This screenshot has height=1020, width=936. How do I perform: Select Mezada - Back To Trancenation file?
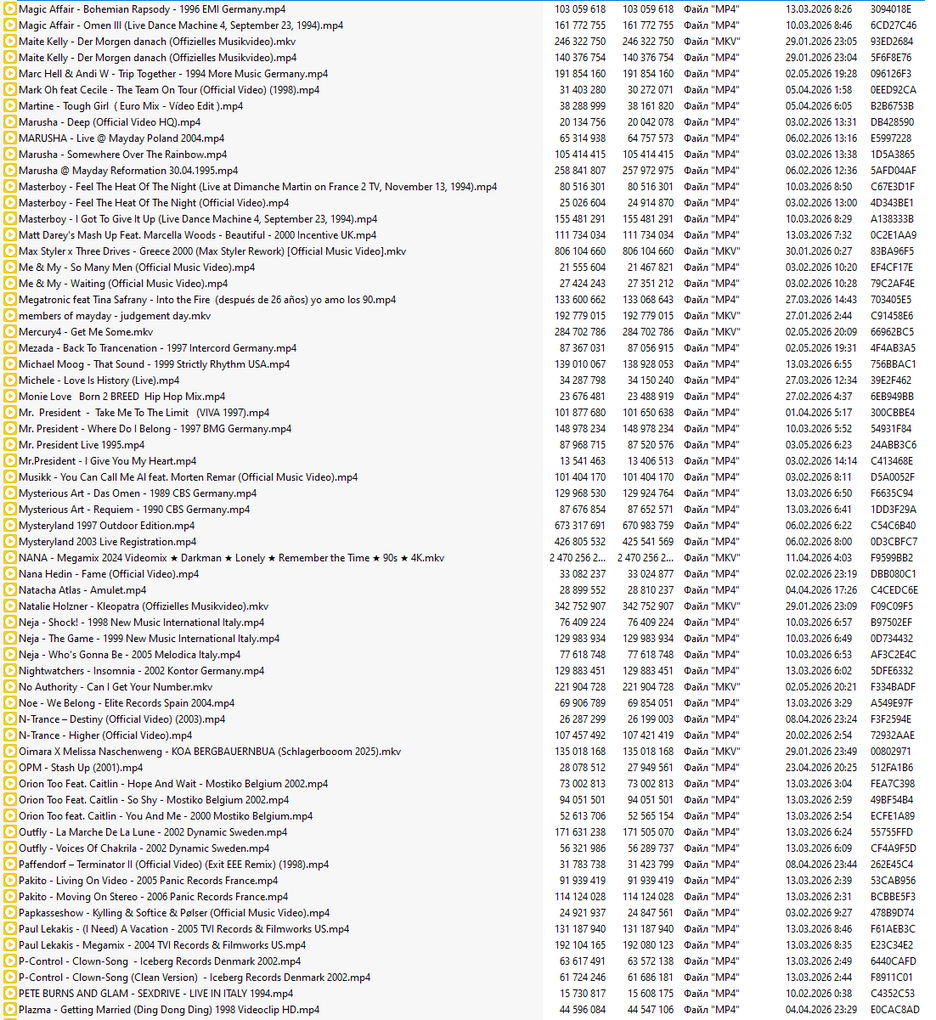(157, 348)
